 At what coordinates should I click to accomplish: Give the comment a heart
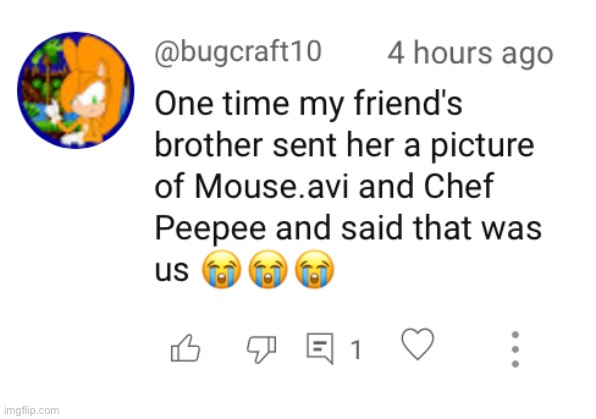418,344
